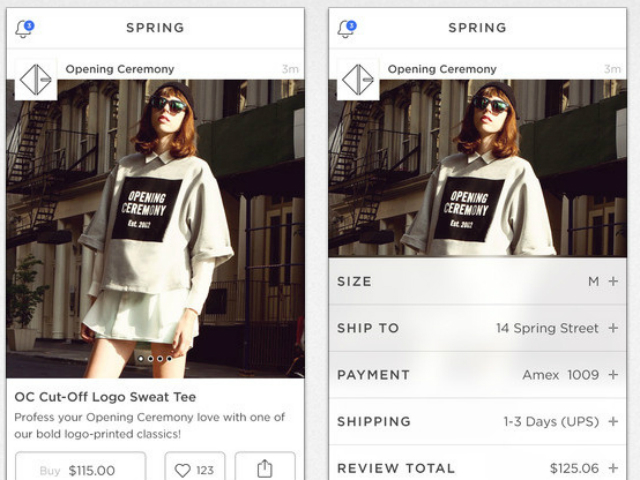
Task: Tap address 14 Spring Street
Action: point(547,328)
